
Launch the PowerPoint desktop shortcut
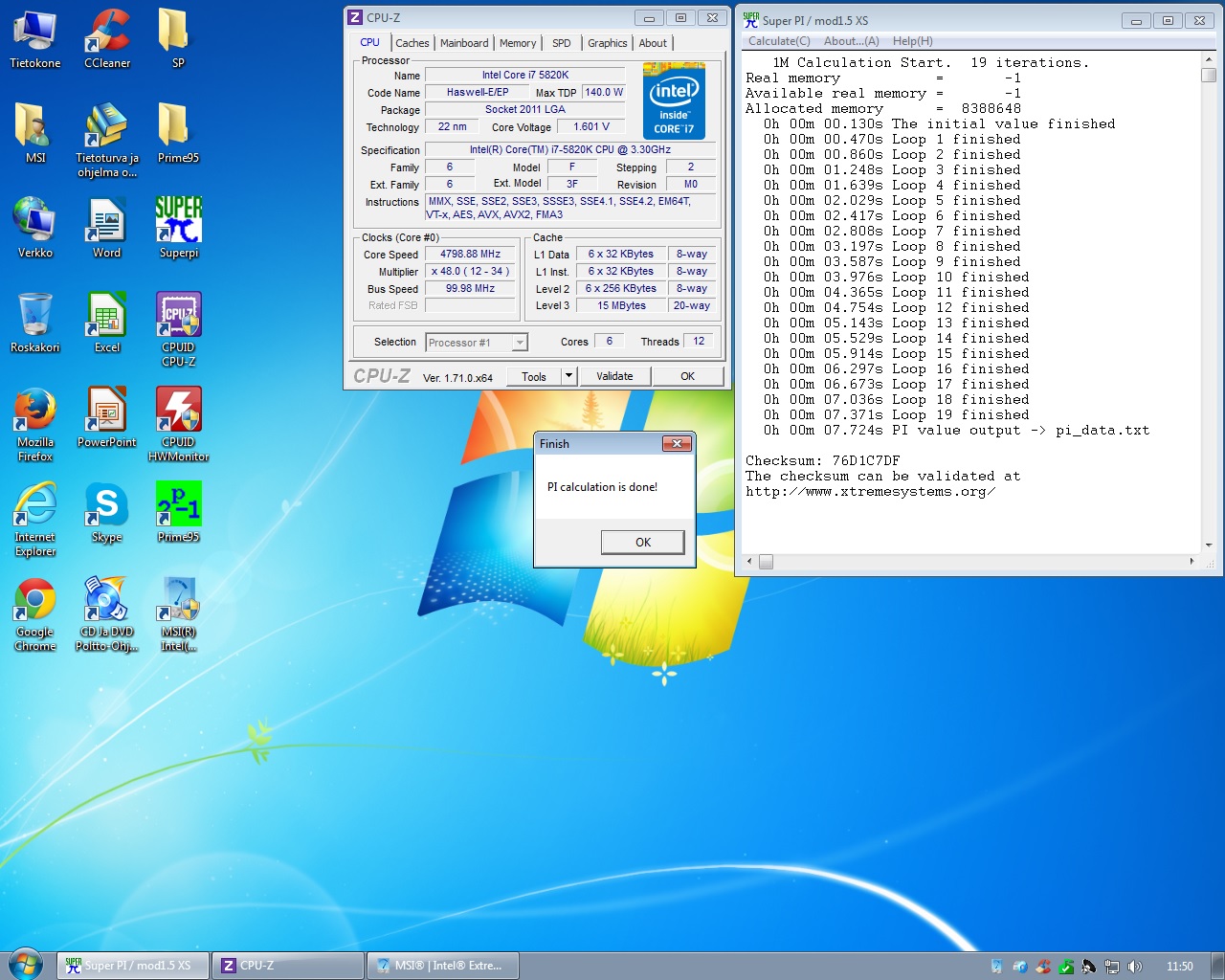pos(107,418)
